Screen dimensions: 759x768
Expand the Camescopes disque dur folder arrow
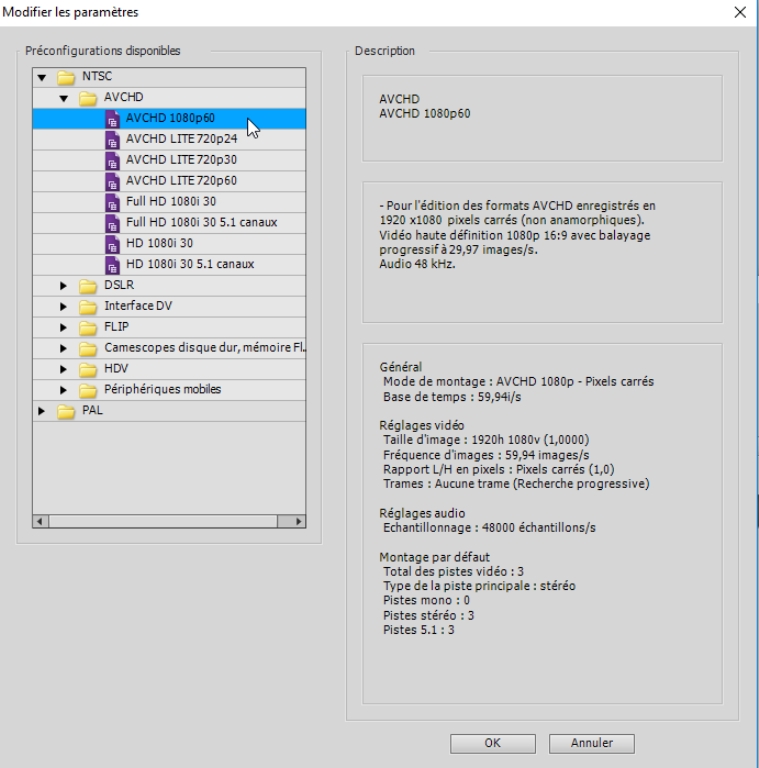pyautogui.click(x=63, y=348)
